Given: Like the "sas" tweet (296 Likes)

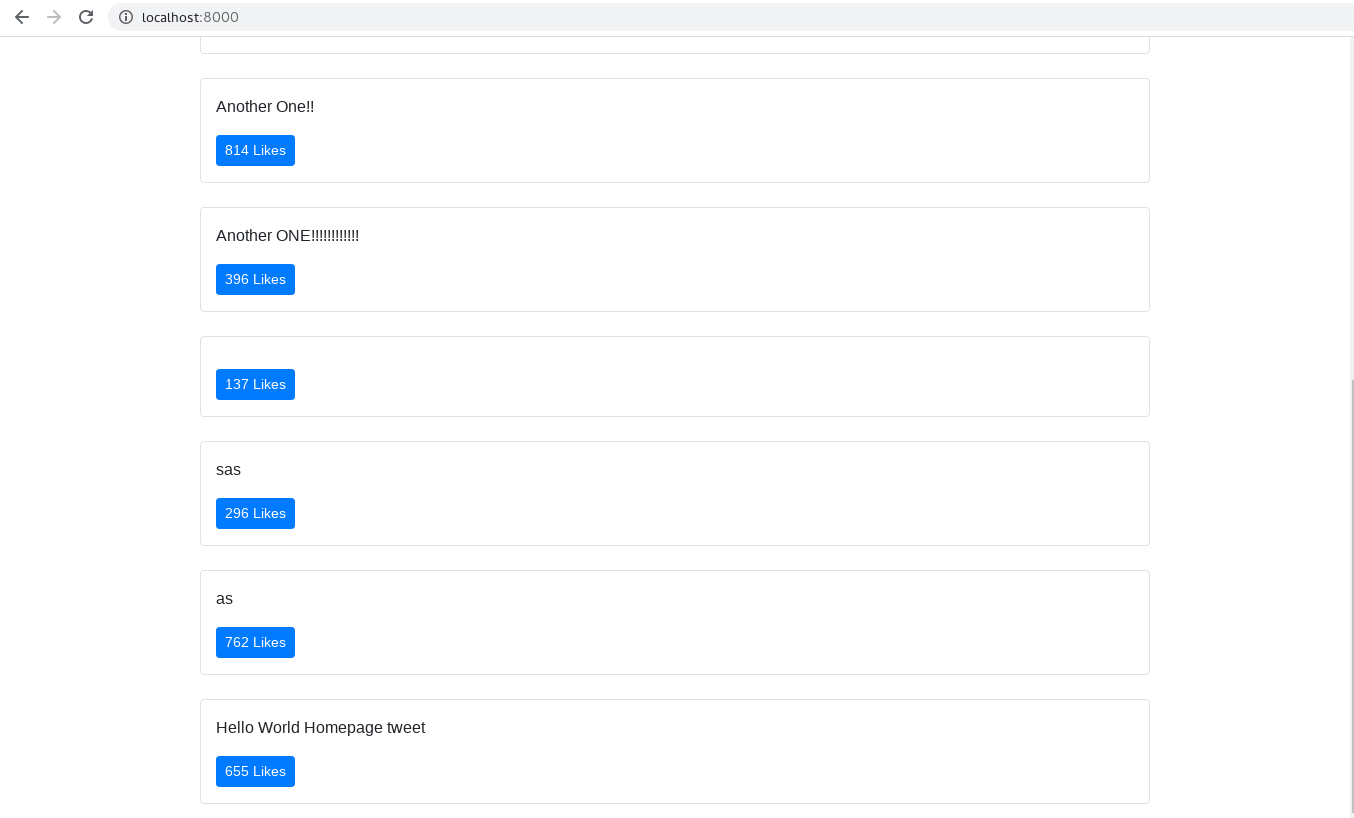Looking at the screenshot, I should (255, 513).
